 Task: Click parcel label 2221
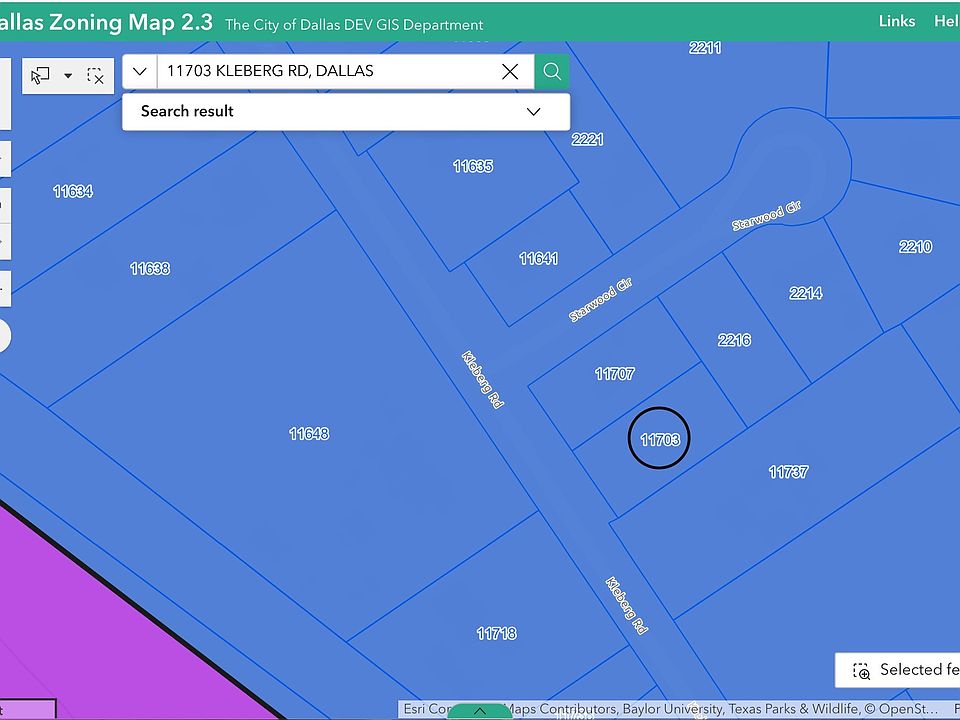click(x=588, y=140)
